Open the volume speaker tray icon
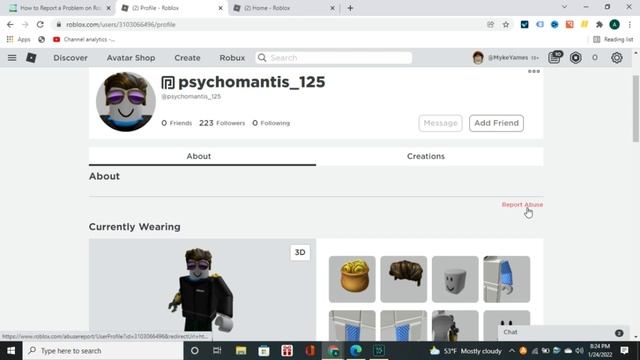The width and height of the screenshot is (640, 360). tap(579, 351)
